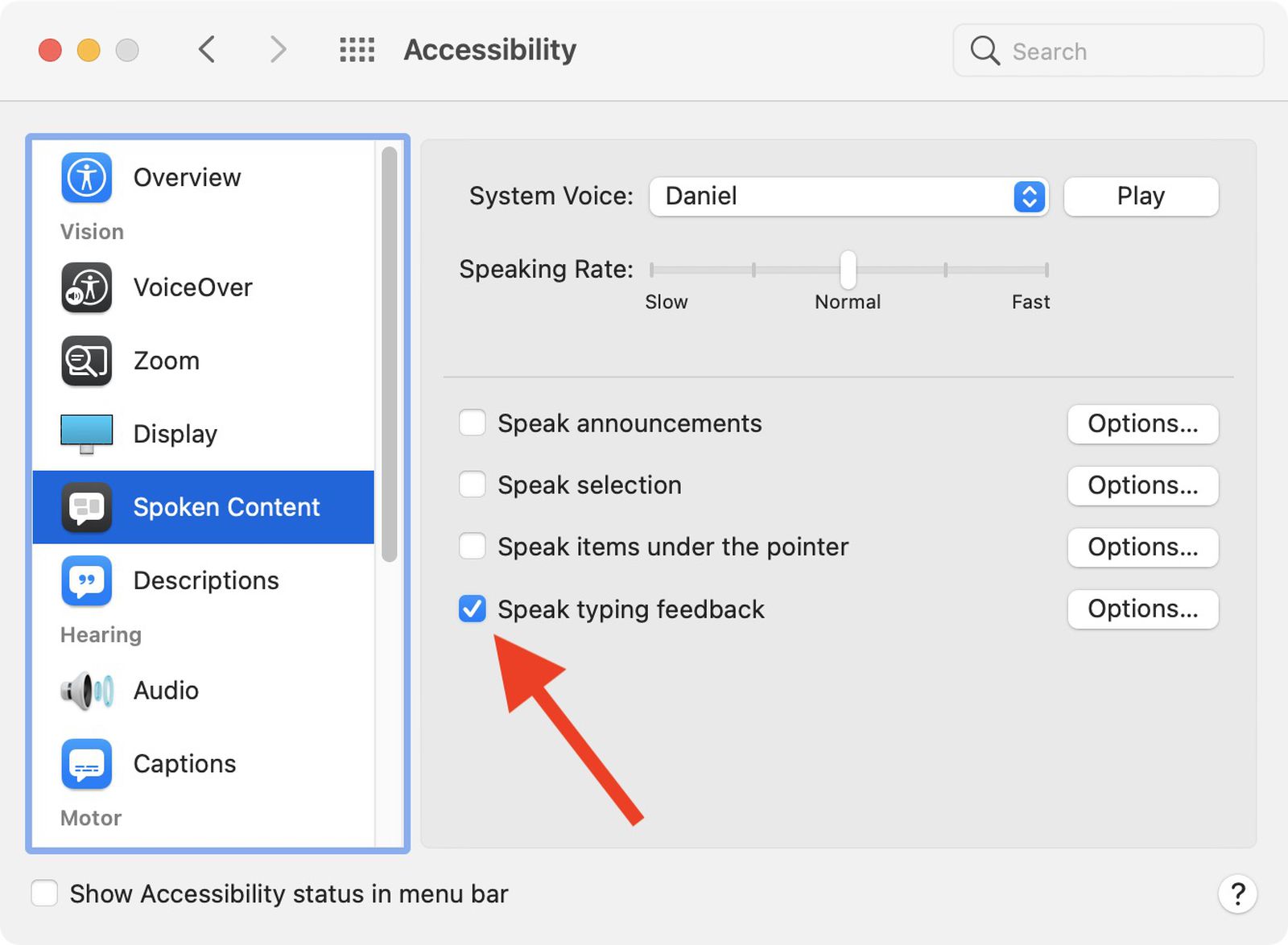
Task: Click the yellow minimize window button
Action: click(x=89, y=50)
